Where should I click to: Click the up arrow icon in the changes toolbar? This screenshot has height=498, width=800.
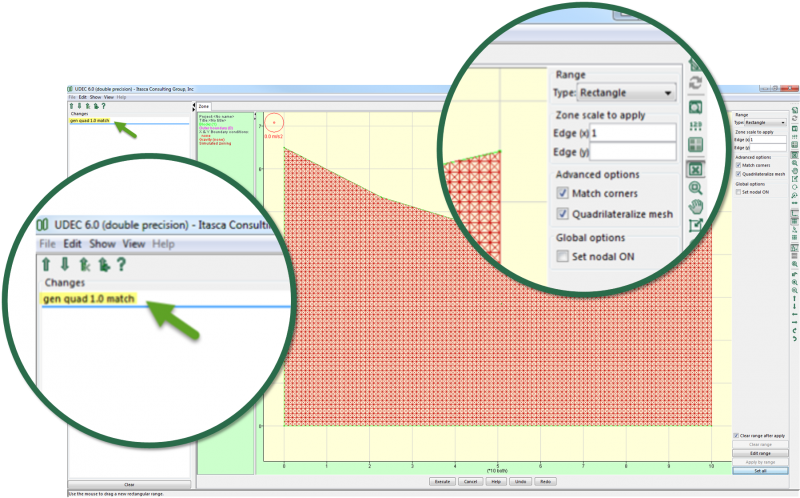46,264
